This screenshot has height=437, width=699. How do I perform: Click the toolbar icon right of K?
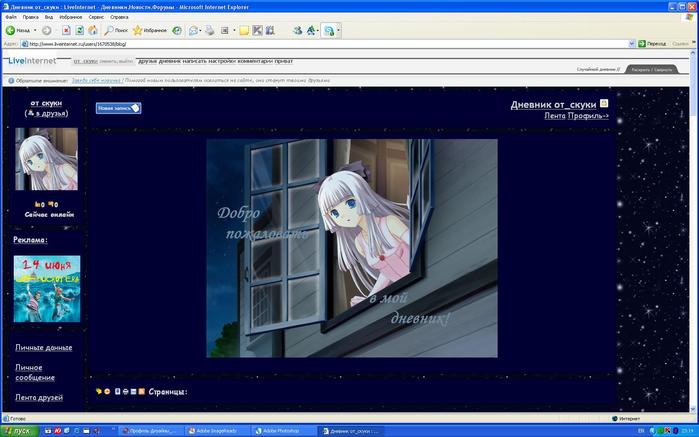point(270,30)
